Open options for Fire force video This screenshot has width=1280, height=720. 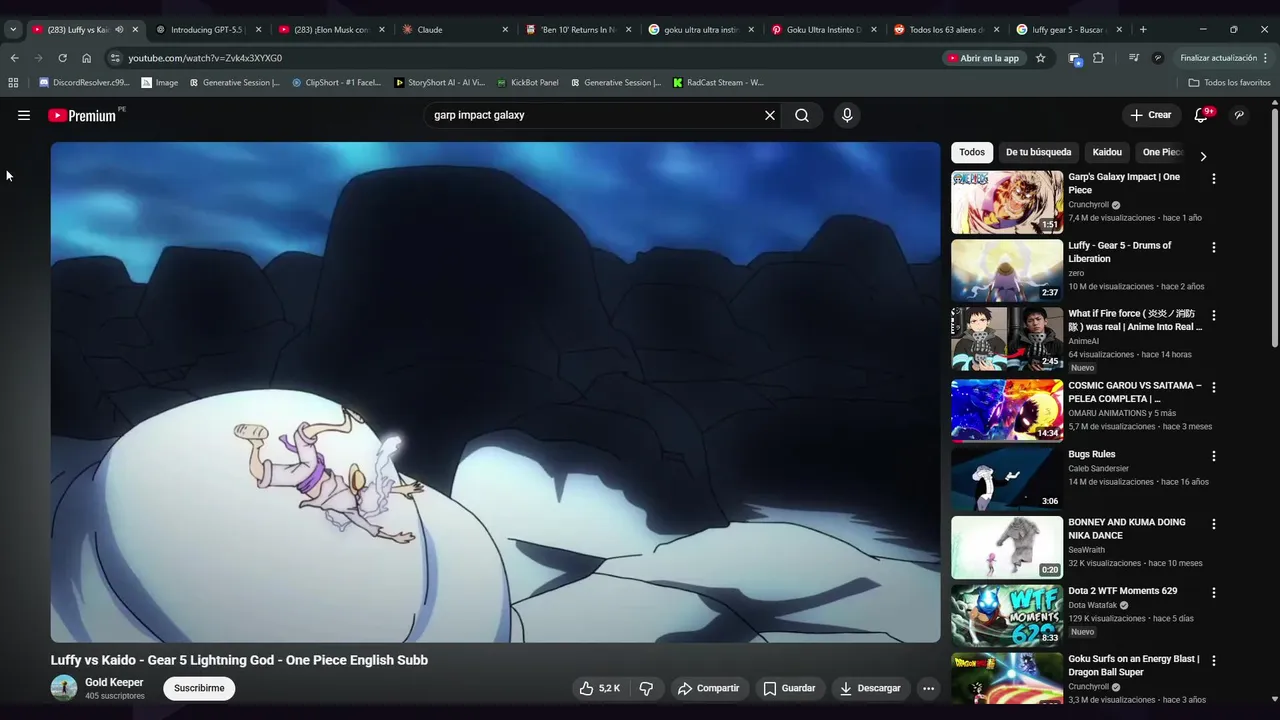point(1214,315)
